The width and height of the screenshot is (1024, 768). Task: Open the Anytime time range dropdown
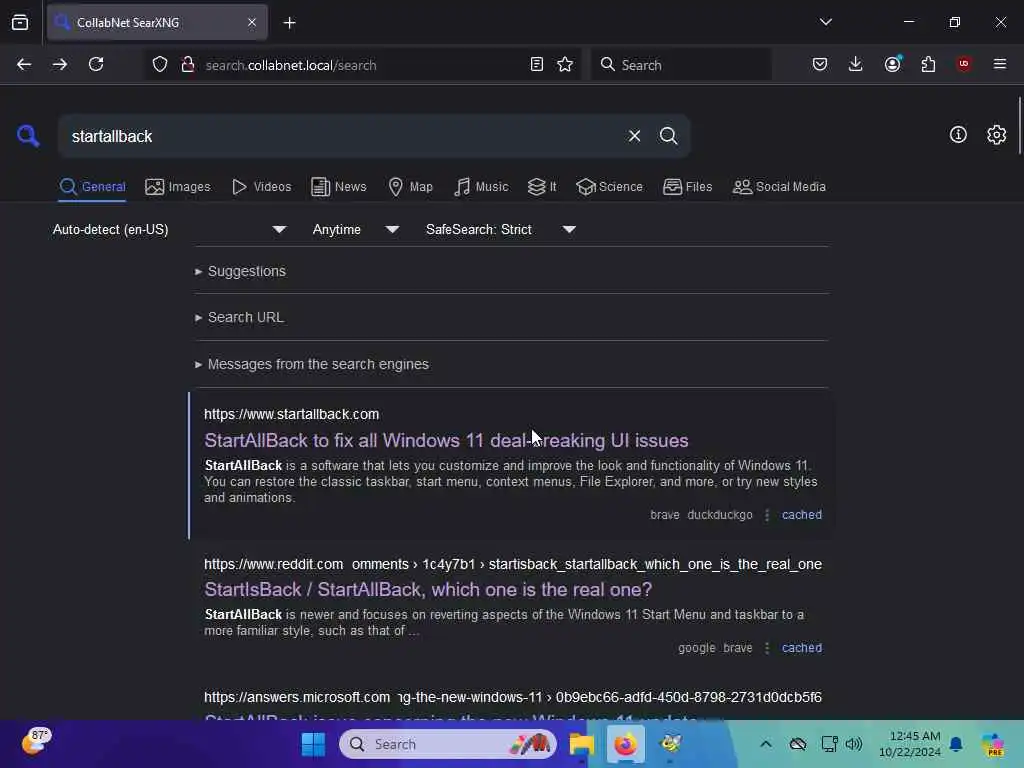356,230
